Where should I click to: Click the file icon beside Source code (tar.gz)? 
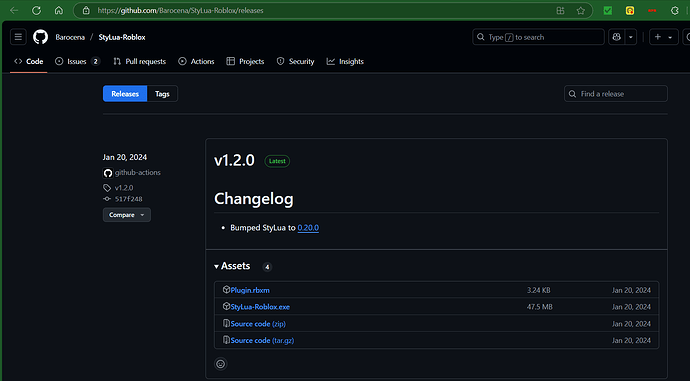pos(226,340)
